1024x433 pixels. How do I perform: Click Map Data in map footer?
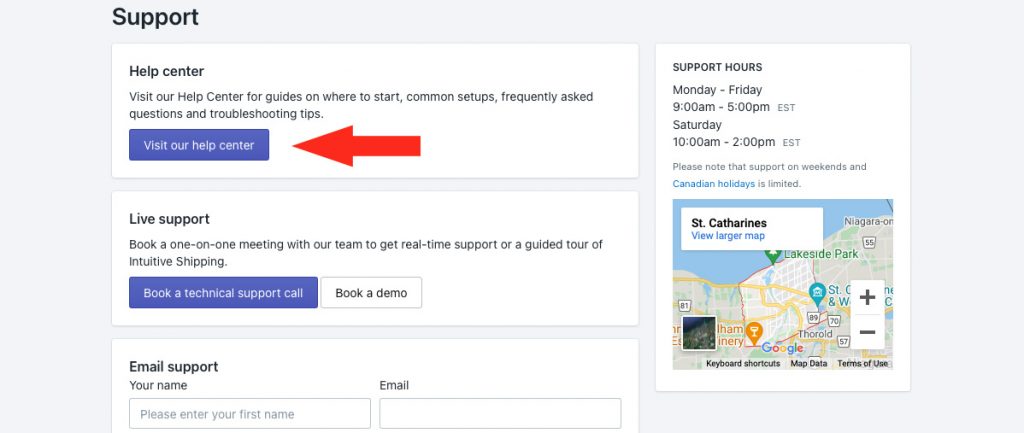point(808,364)
